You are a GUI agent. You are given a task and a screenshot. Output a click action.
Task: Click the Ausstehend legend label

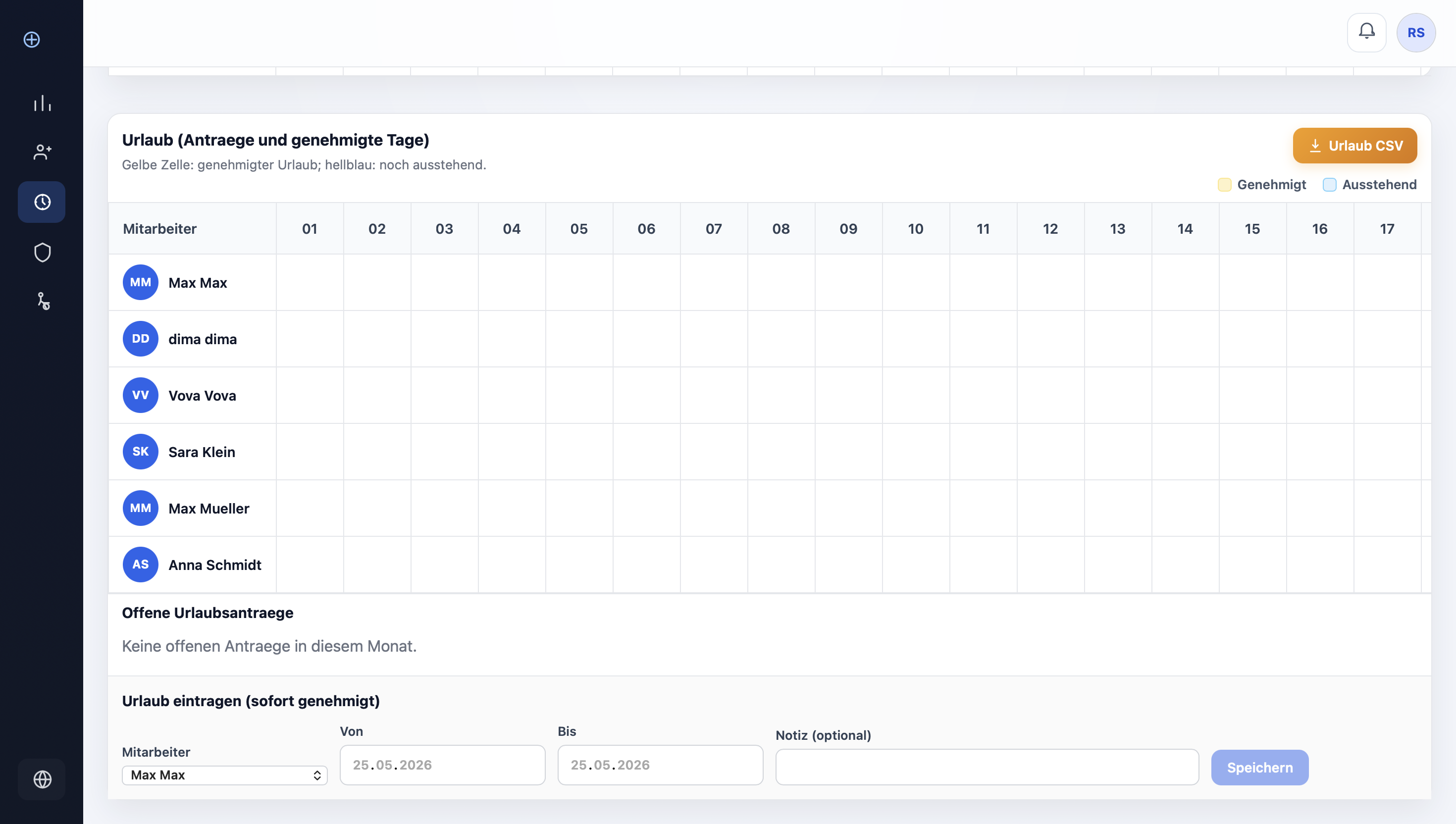tap(1379, 185)
